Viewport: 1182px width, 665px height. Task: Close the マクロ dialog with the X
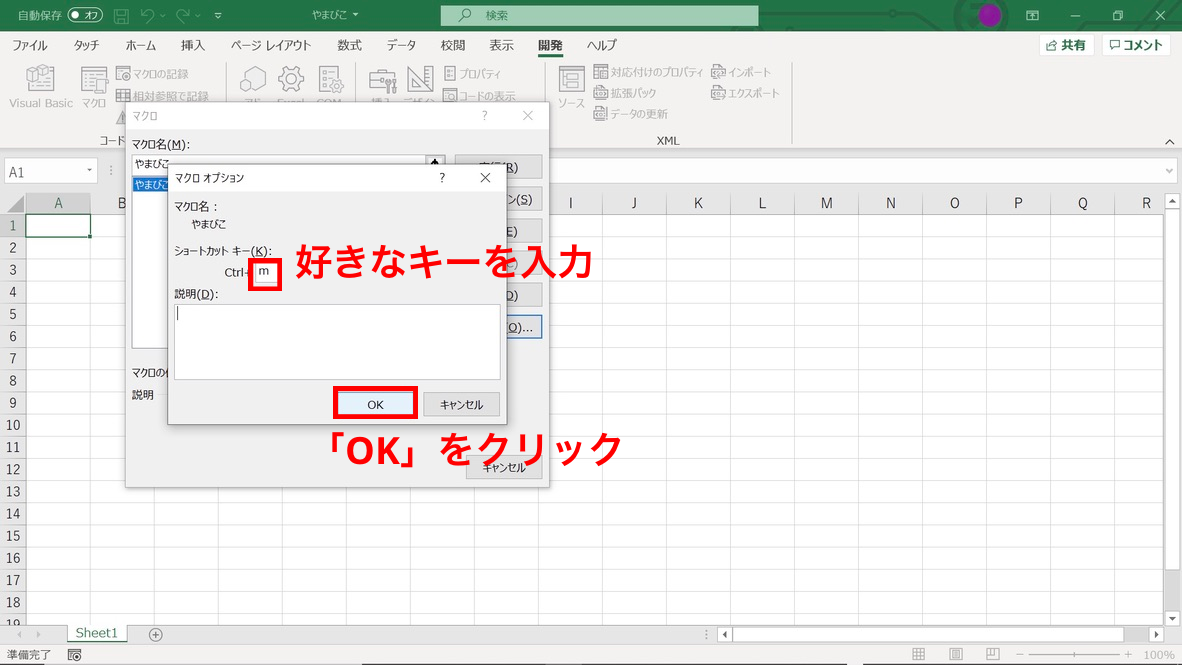pyautogui.click(x=528, y=115)
